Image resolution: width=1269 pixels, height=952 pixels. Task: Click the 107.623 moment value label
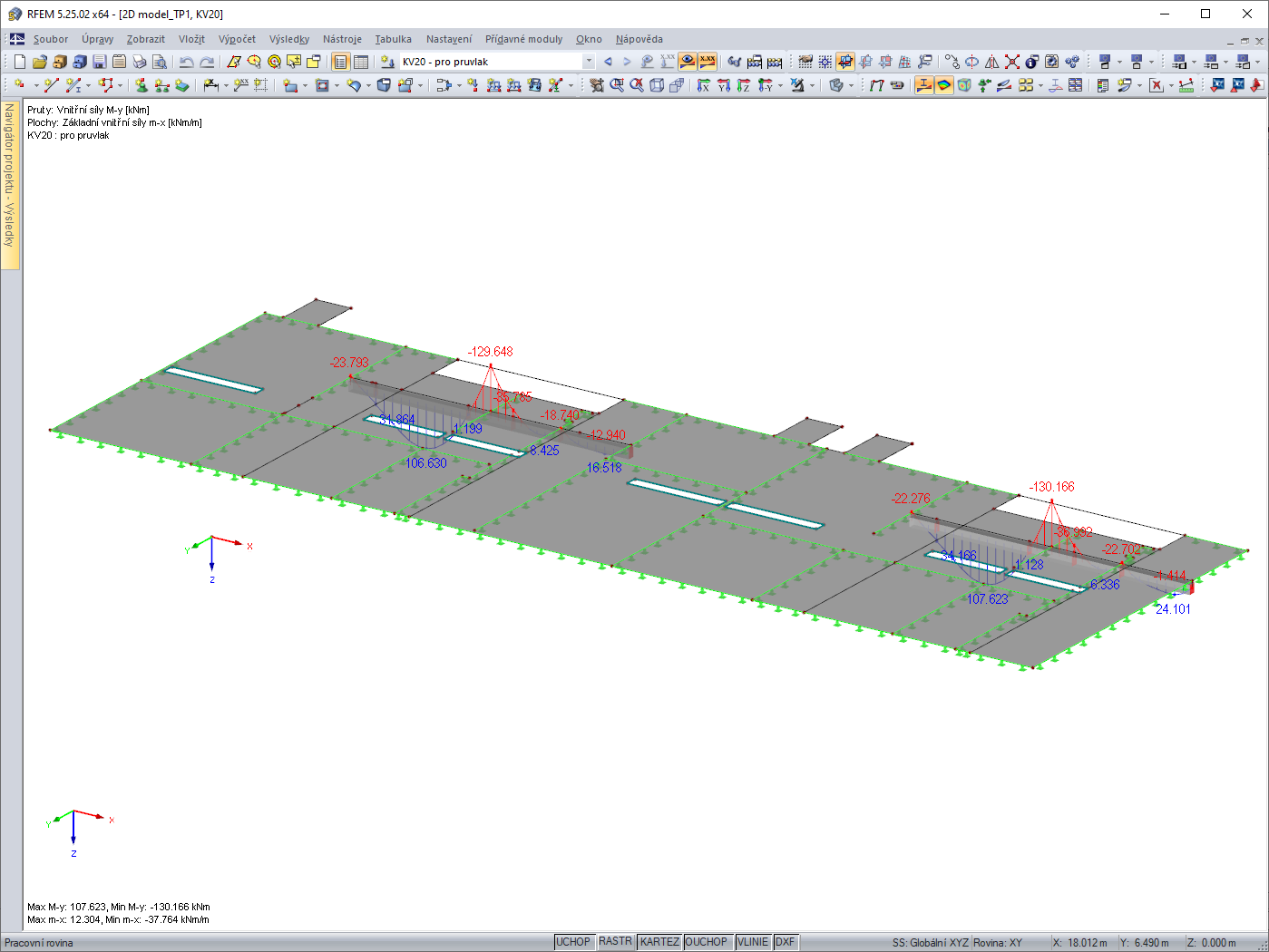pyautogui.click(x=987, y=599)
